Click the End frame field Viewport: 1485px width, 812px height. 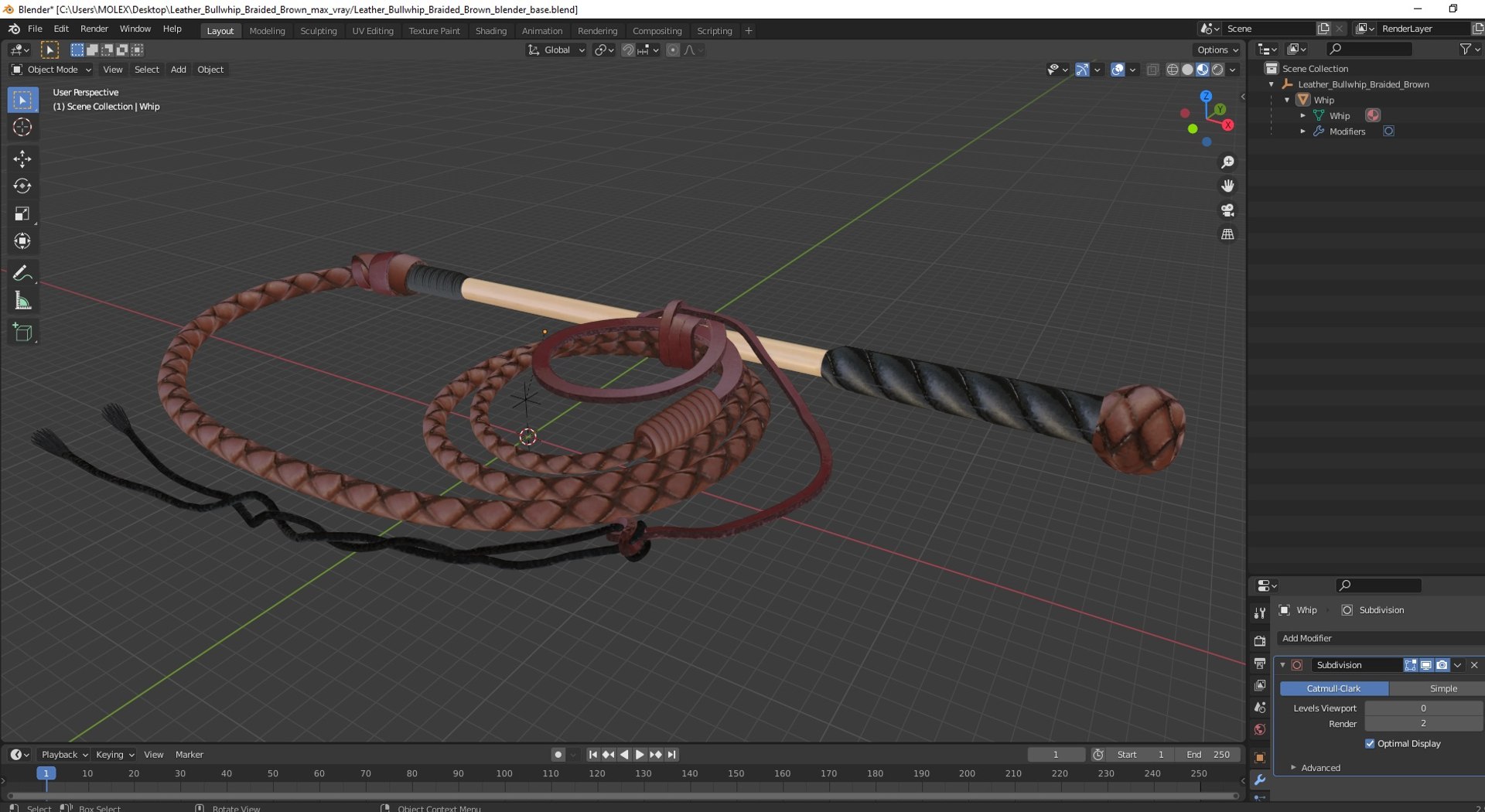[x=1208, y=755]
